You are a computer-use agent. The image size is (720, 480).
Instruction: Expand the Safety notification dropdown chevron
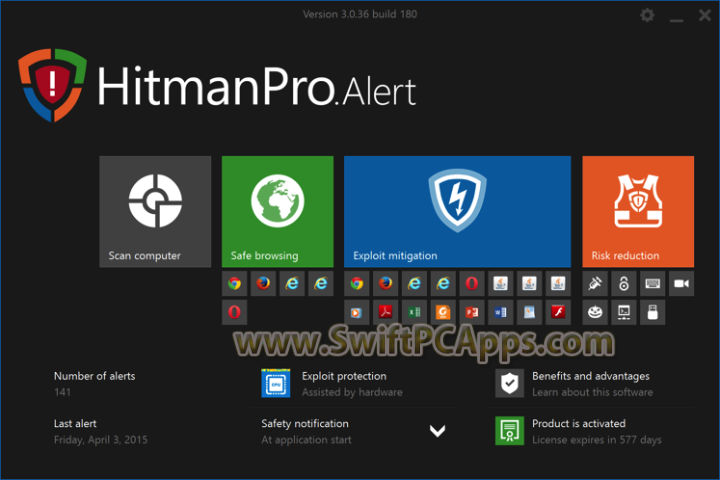pos(437,431)
